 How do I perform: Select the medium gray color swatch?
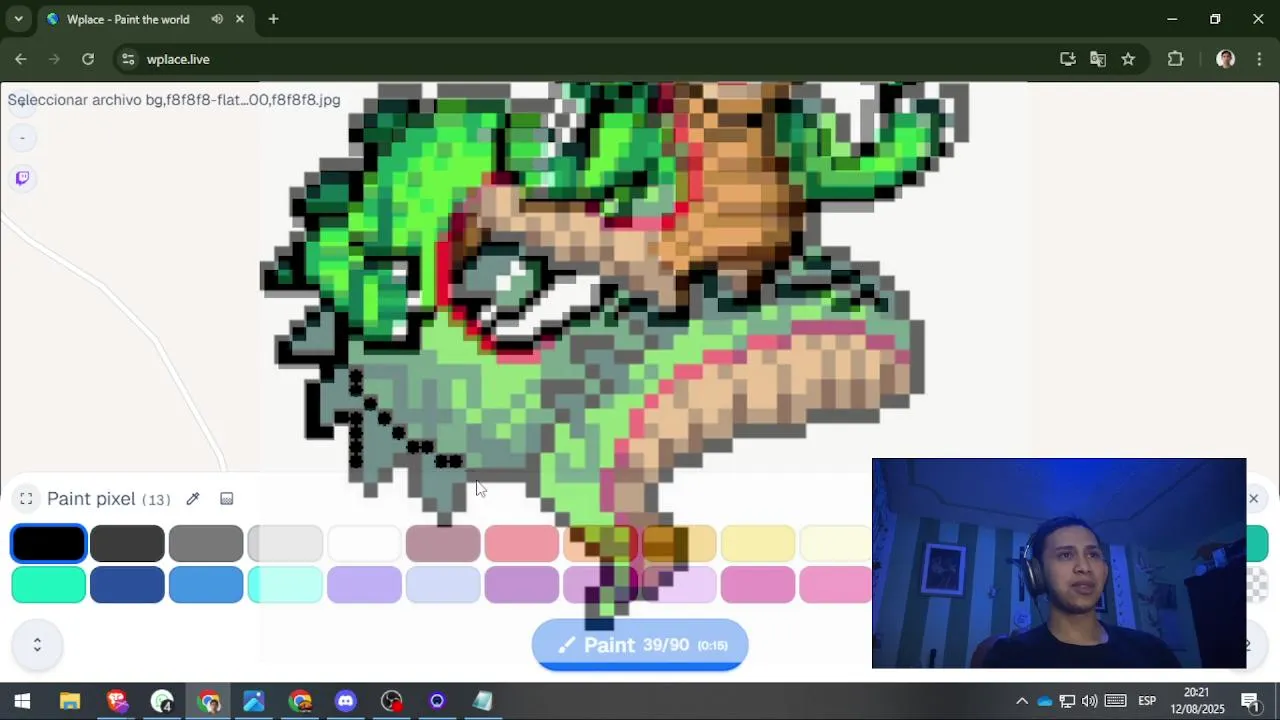click(x=206, y=544)
